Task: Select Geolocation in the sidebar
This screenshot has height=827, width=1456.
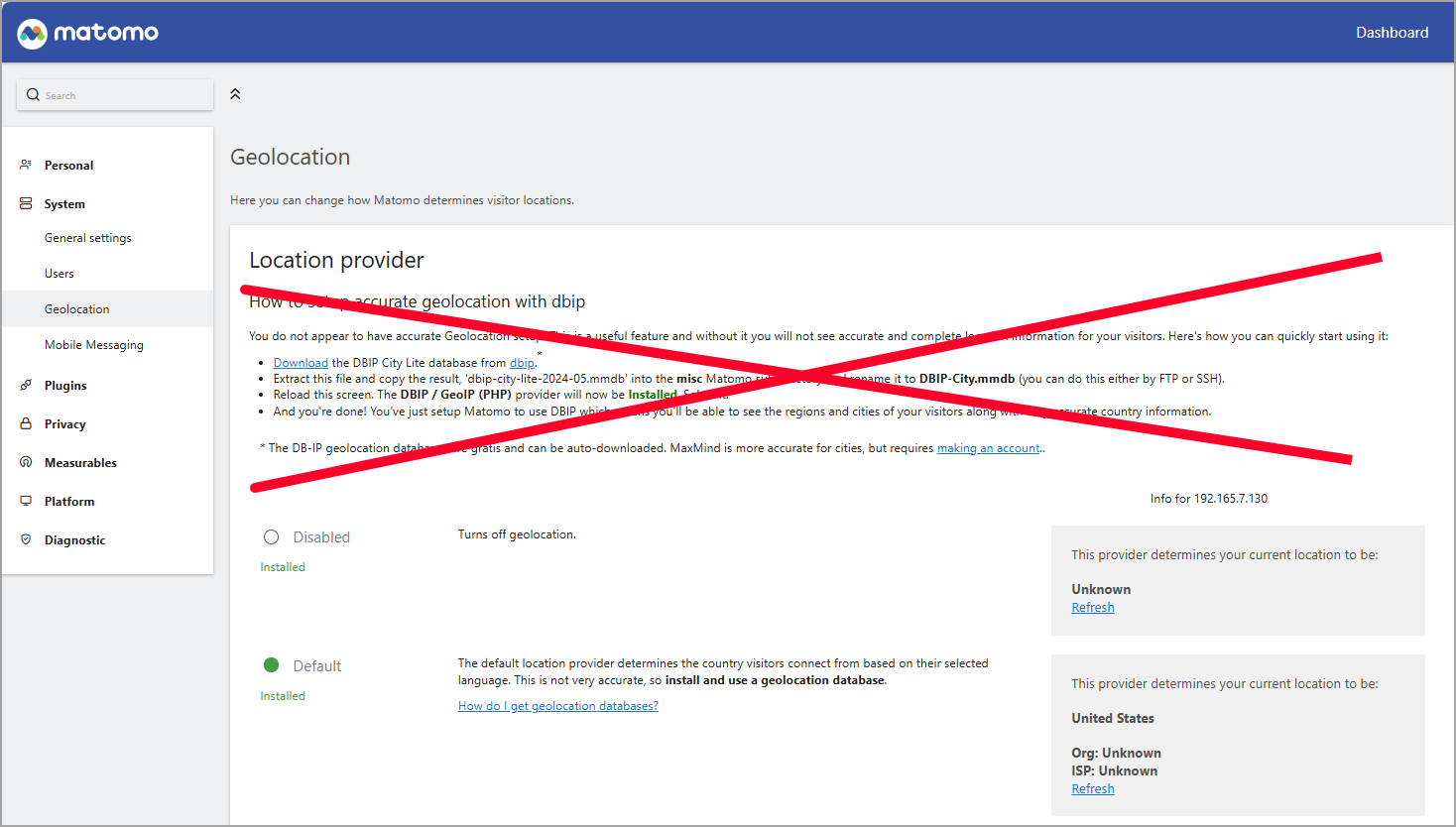Action: 107,309
